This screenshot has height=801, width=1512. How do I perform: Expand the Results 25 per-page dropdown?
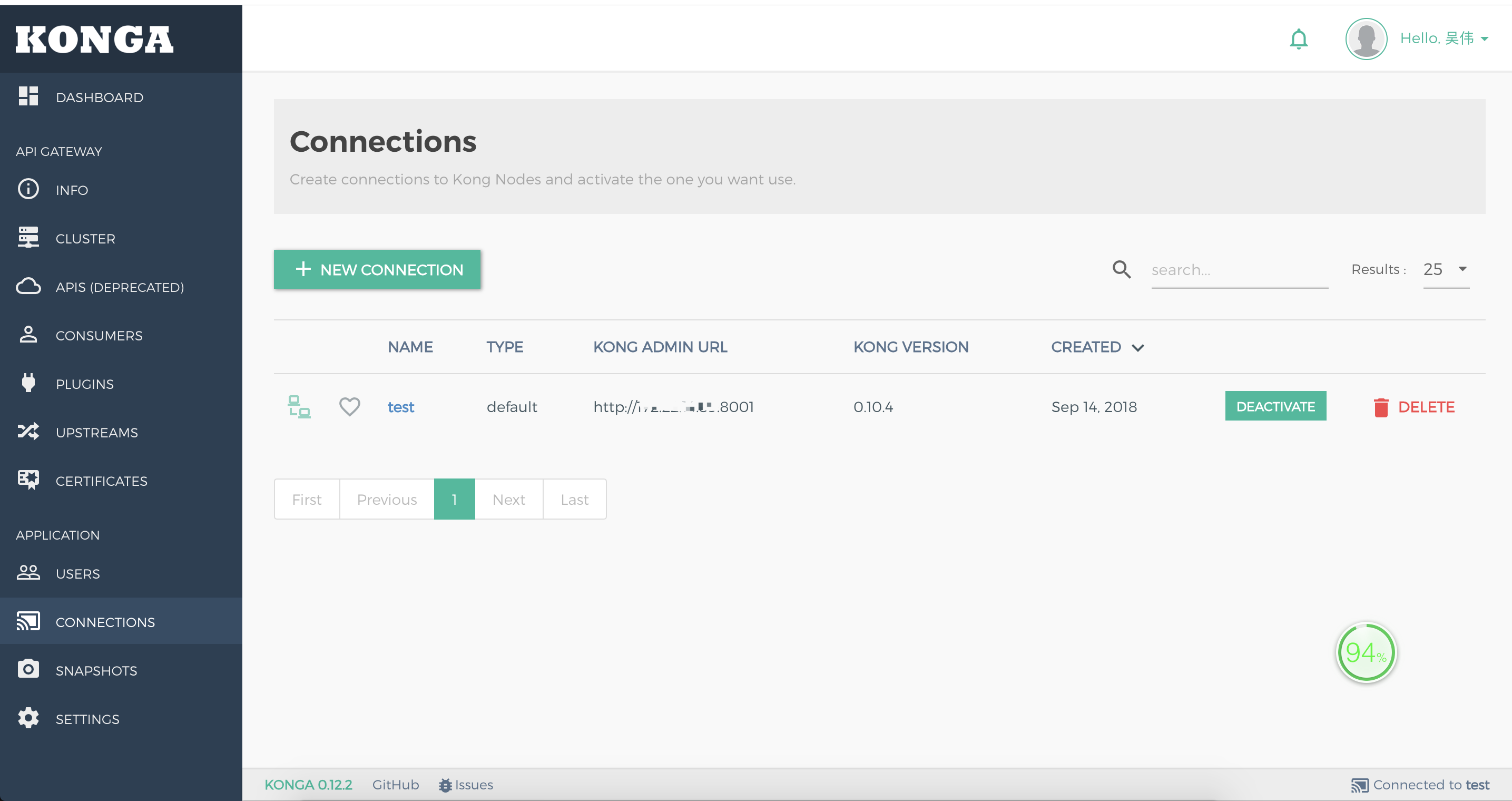pyautogui.click(x=1446, y=269)
